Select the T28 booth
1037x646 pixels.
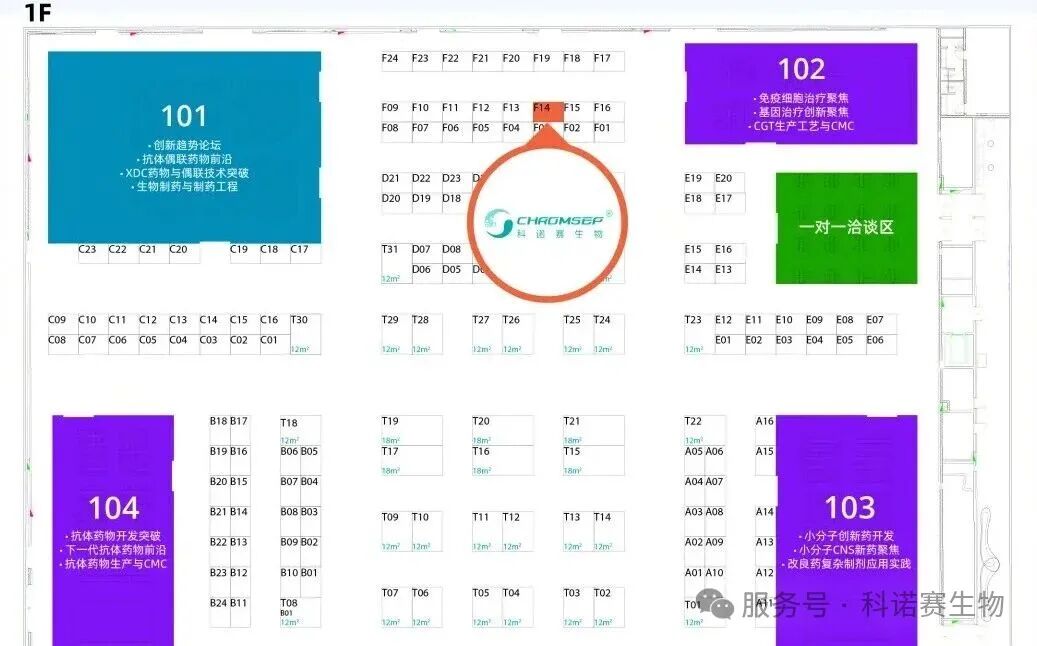pyautogui.click(x=427, y=334)
